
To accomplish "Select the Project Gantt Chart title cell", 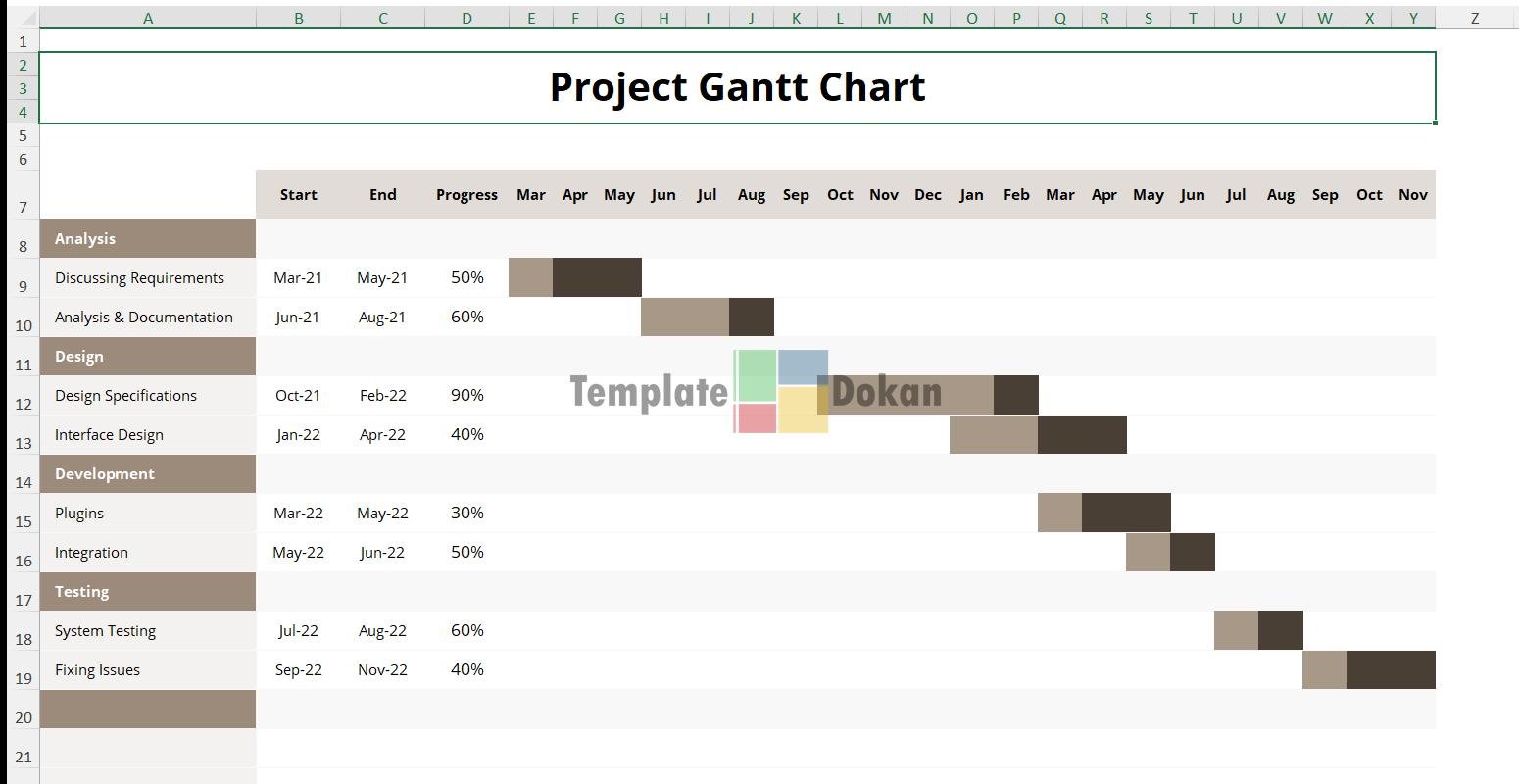I will pos(737,87).
